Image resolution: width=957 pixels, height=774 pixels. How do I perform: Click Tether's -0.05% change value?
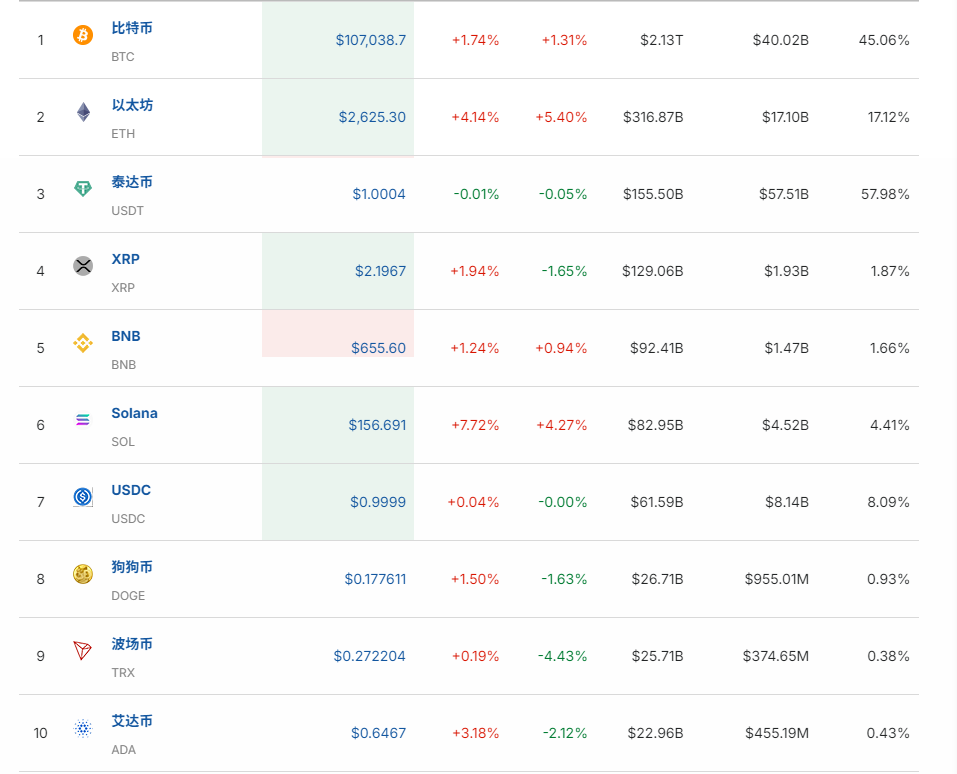click(563, 194)
